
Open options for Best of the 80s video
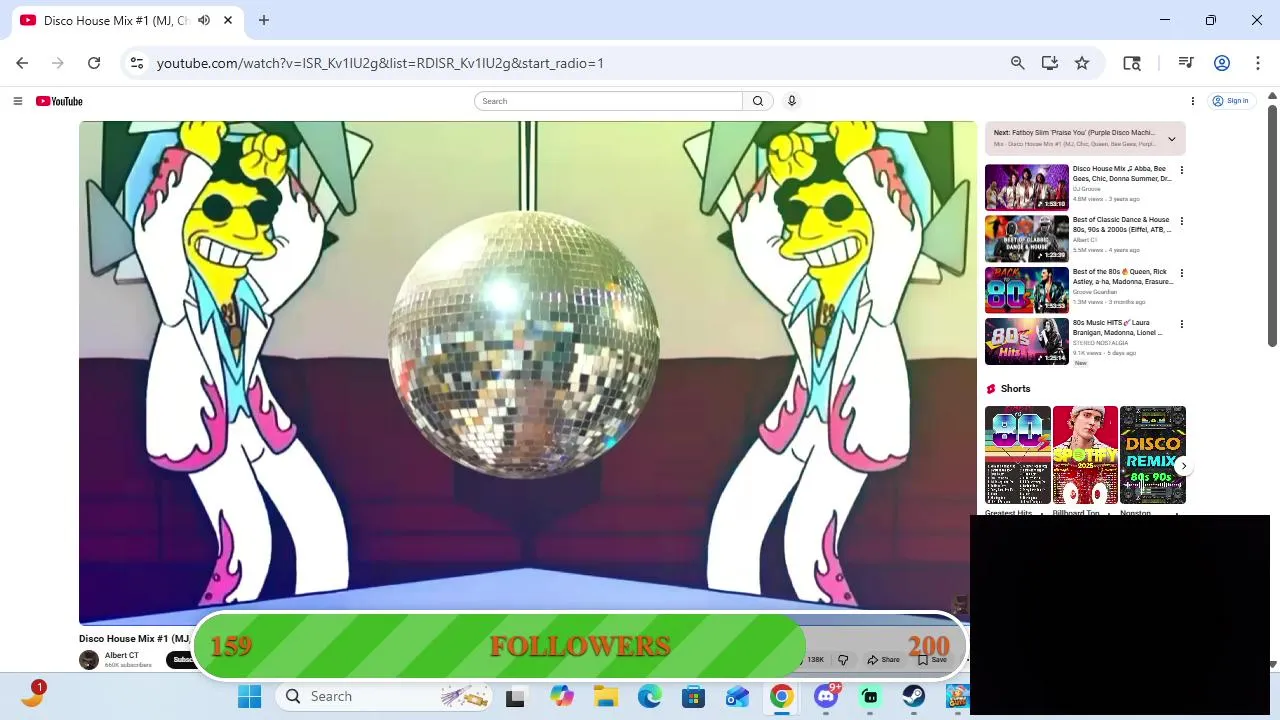tap(1181, 273)
